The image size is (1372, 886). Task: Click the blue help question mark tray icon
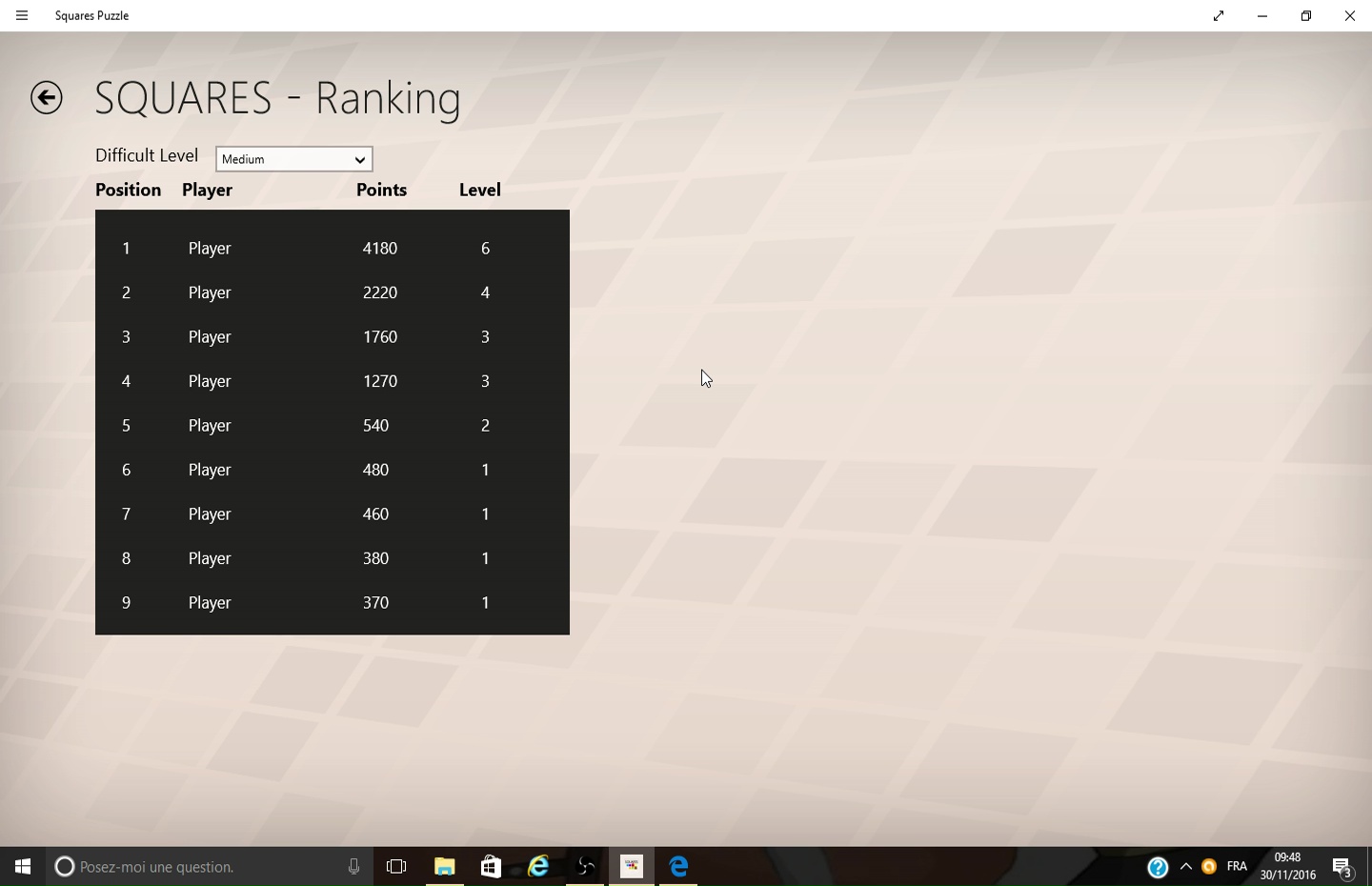tap(1158, 867)
